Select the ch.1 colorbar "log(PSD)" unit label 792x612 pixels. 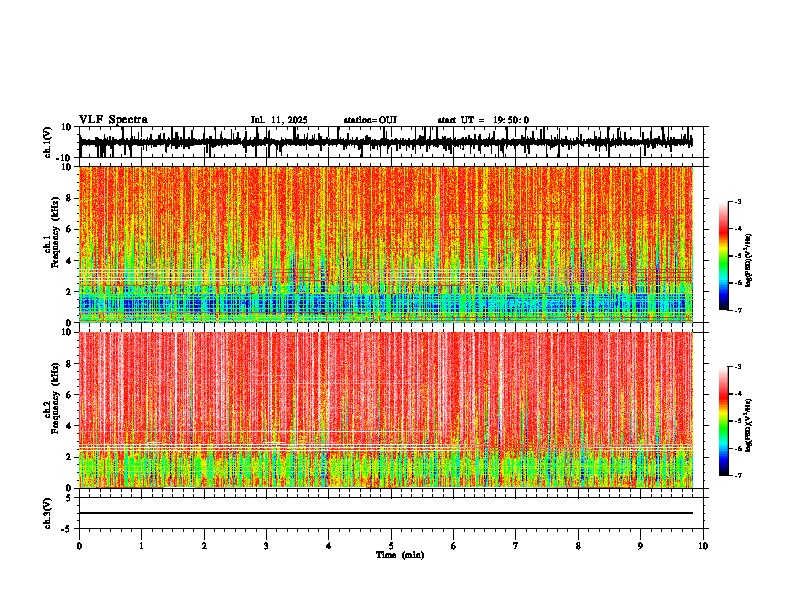click(749, 261)
